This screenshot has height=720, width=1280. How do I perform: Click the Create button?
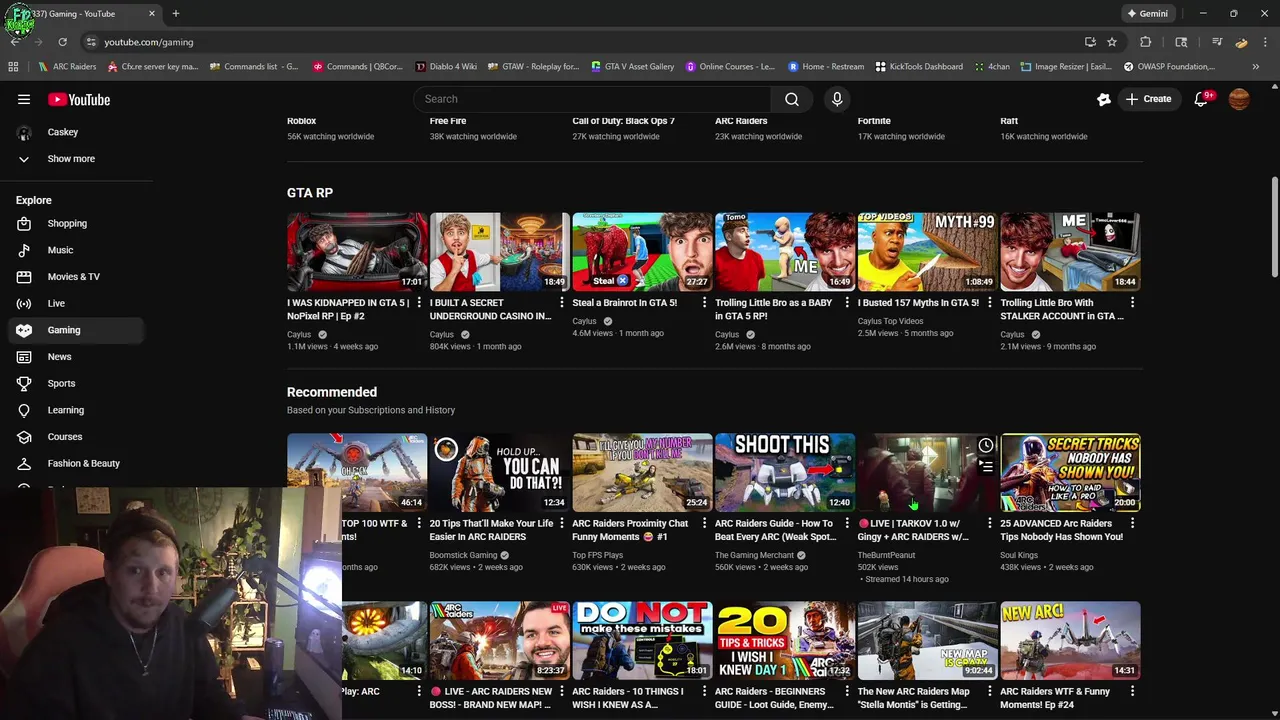1148,99
